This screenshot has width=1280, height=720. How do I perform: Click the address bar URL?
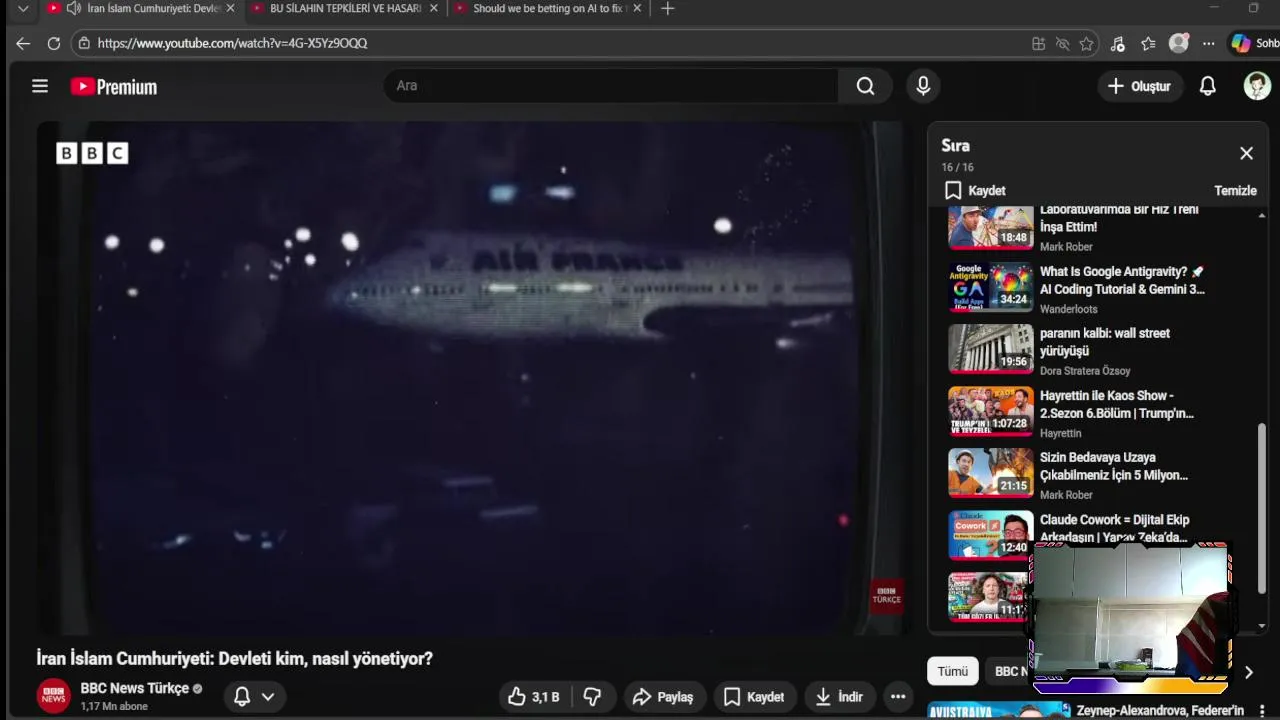pos(232,43)
